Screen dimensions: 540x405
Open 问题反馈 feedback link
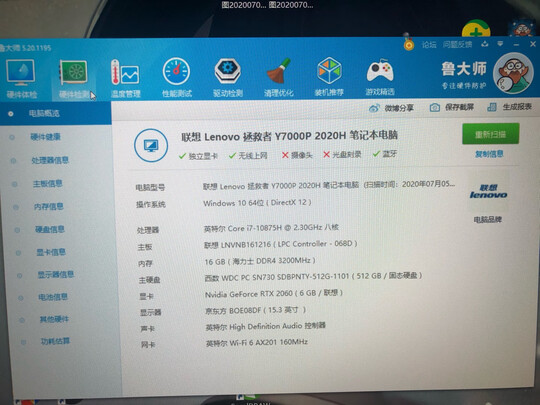pos(458,44)
